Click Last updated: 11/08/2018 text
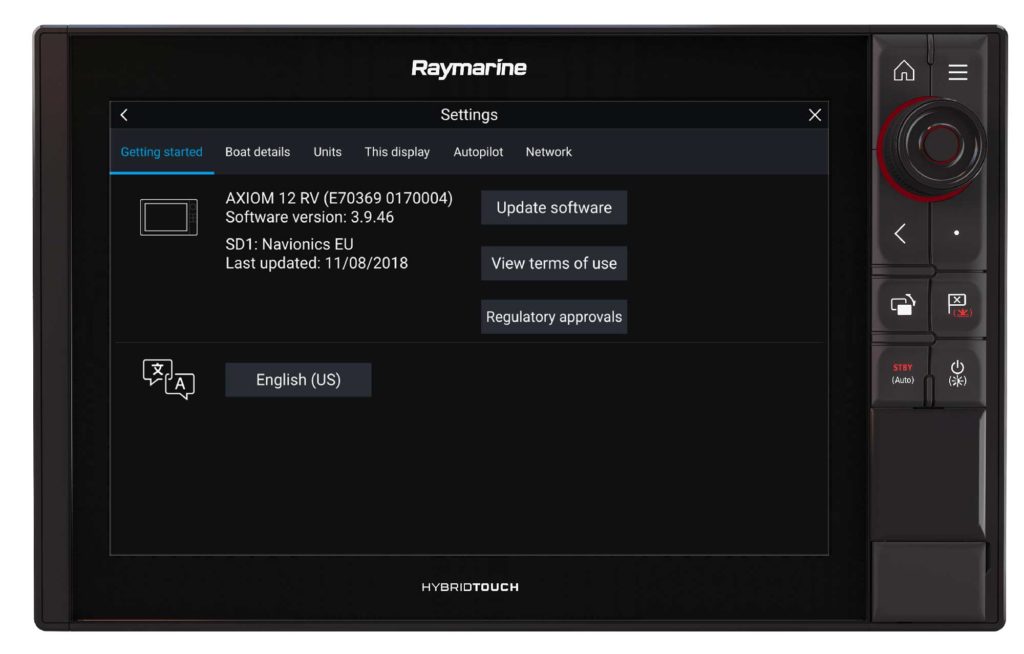The image size is (1024, 654). pyautogui.click(x=317, y=263)
